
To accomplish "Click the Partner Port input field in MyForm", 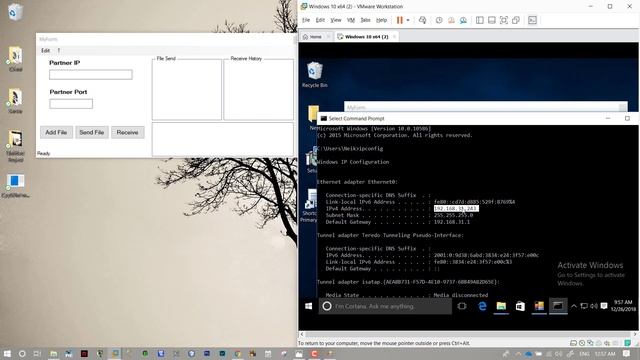I will pos(71,104).
